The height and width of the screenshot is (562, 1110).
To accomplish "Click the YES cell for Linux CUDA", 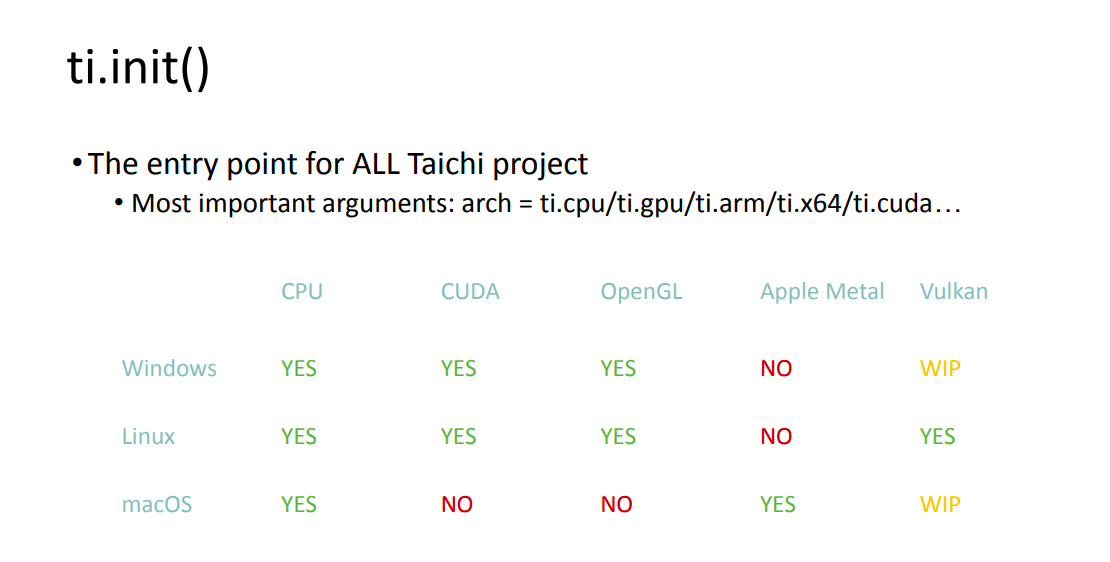I will 459,436.
